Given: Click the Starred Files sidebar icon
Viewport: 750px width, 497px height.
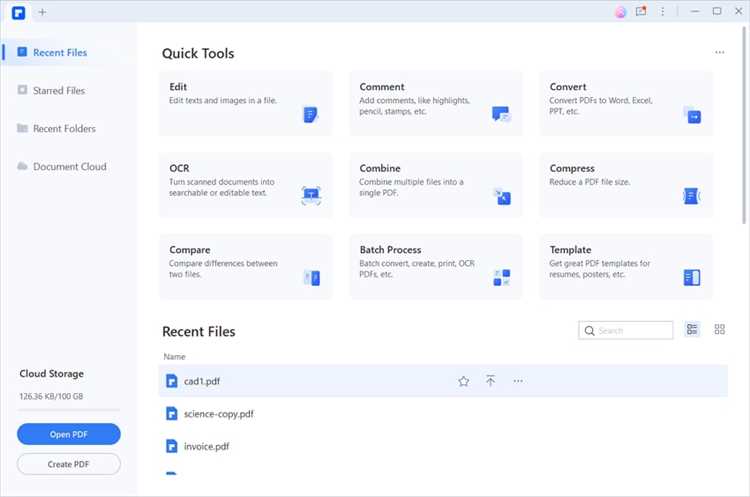Looking at the screenshot, I should 22,90.
